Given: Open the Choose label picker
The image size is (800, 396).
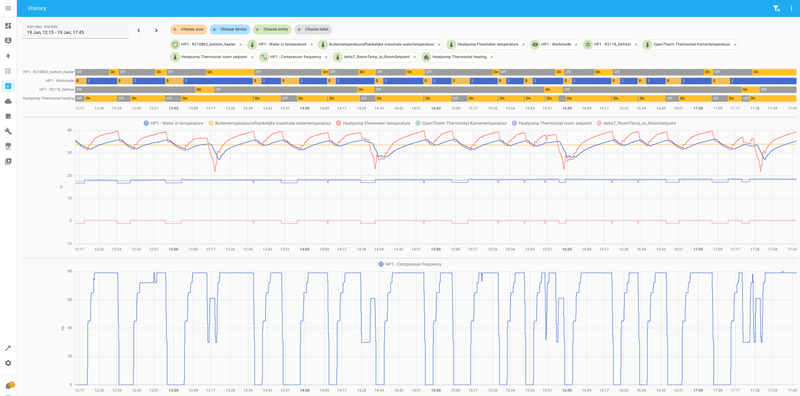Looking at the screenshot, I should click(313, 30).
